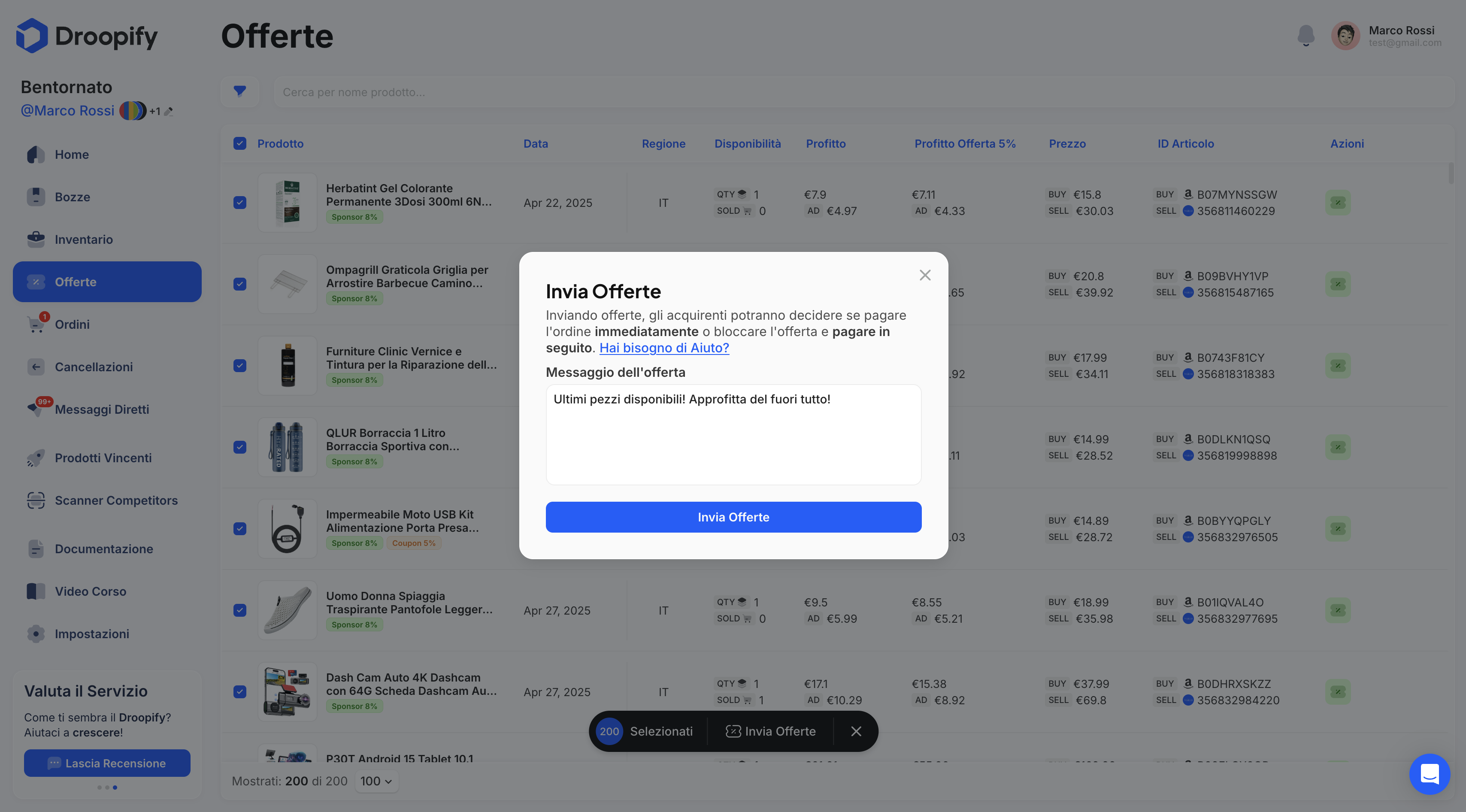Click the marketplace flags icon near username
Image resolution: width=1466 pixels, height=812 pixels.
[133, 111]
